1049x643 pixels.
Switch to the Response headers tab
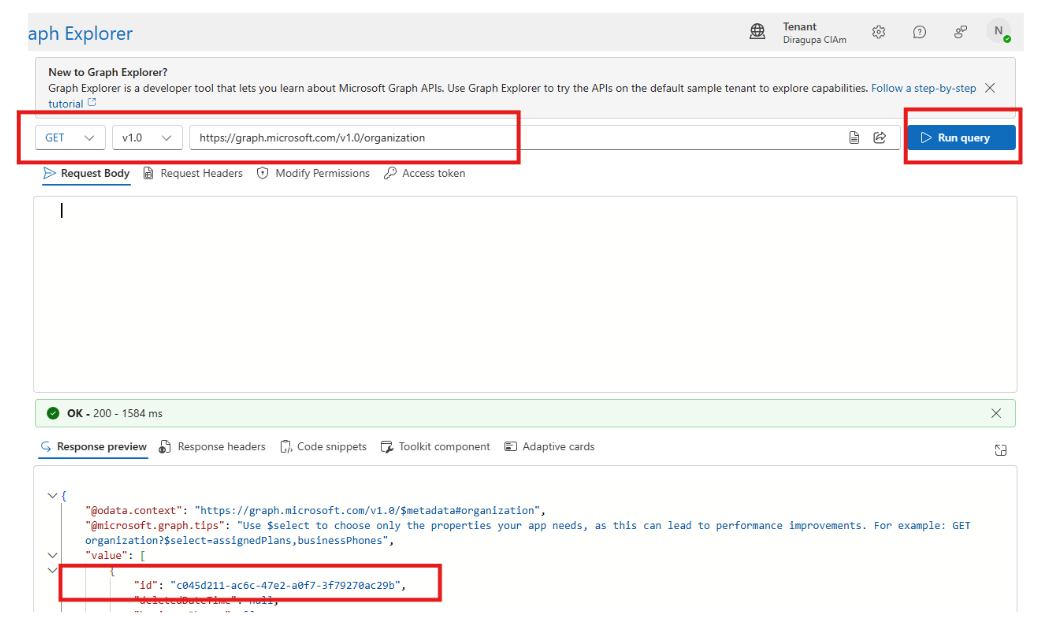[212, 447]
